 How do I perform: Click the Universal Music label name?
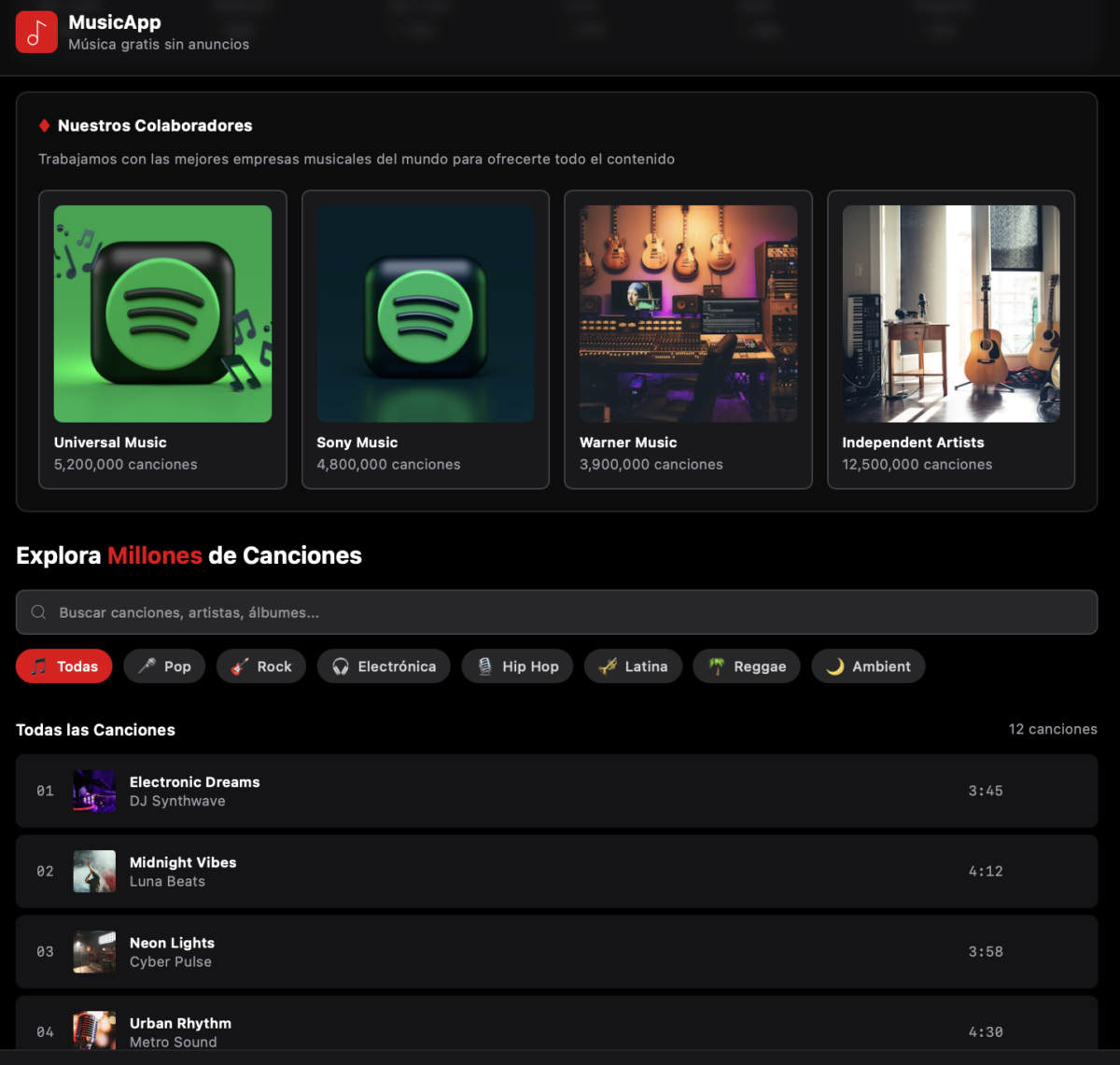coord(110,442)
